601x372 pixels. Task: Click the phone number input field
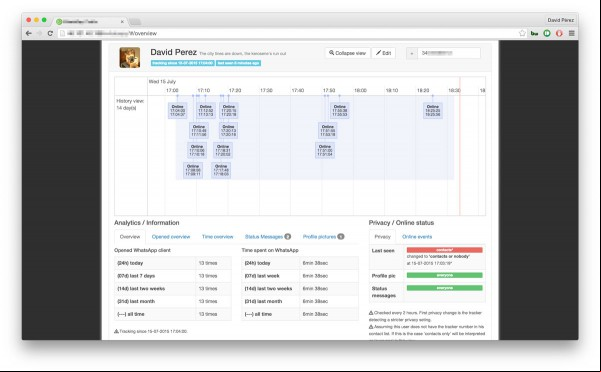click(449, 53)
